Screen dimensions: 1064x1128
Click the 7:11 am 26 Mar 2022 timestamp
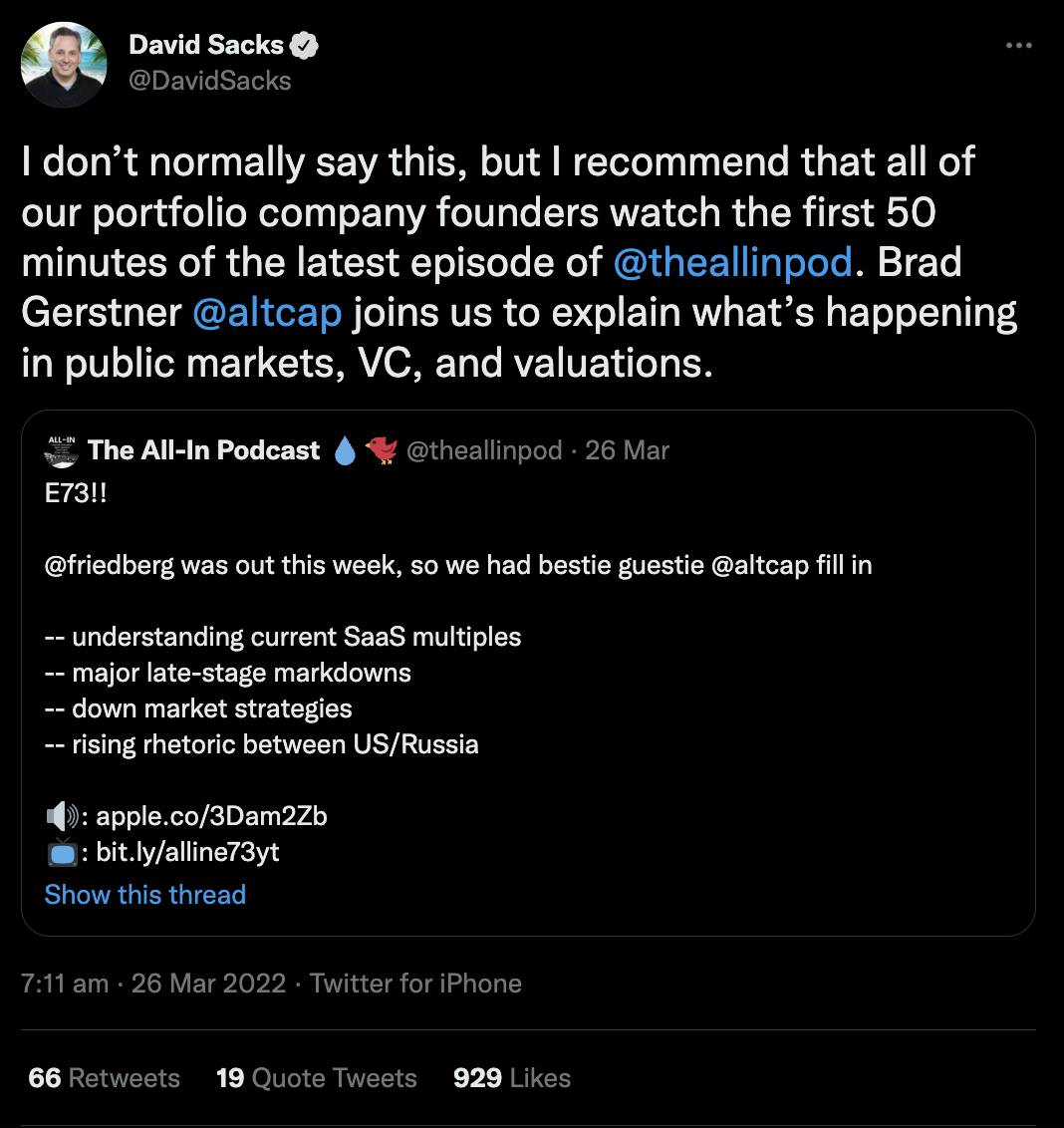[154, 984]
